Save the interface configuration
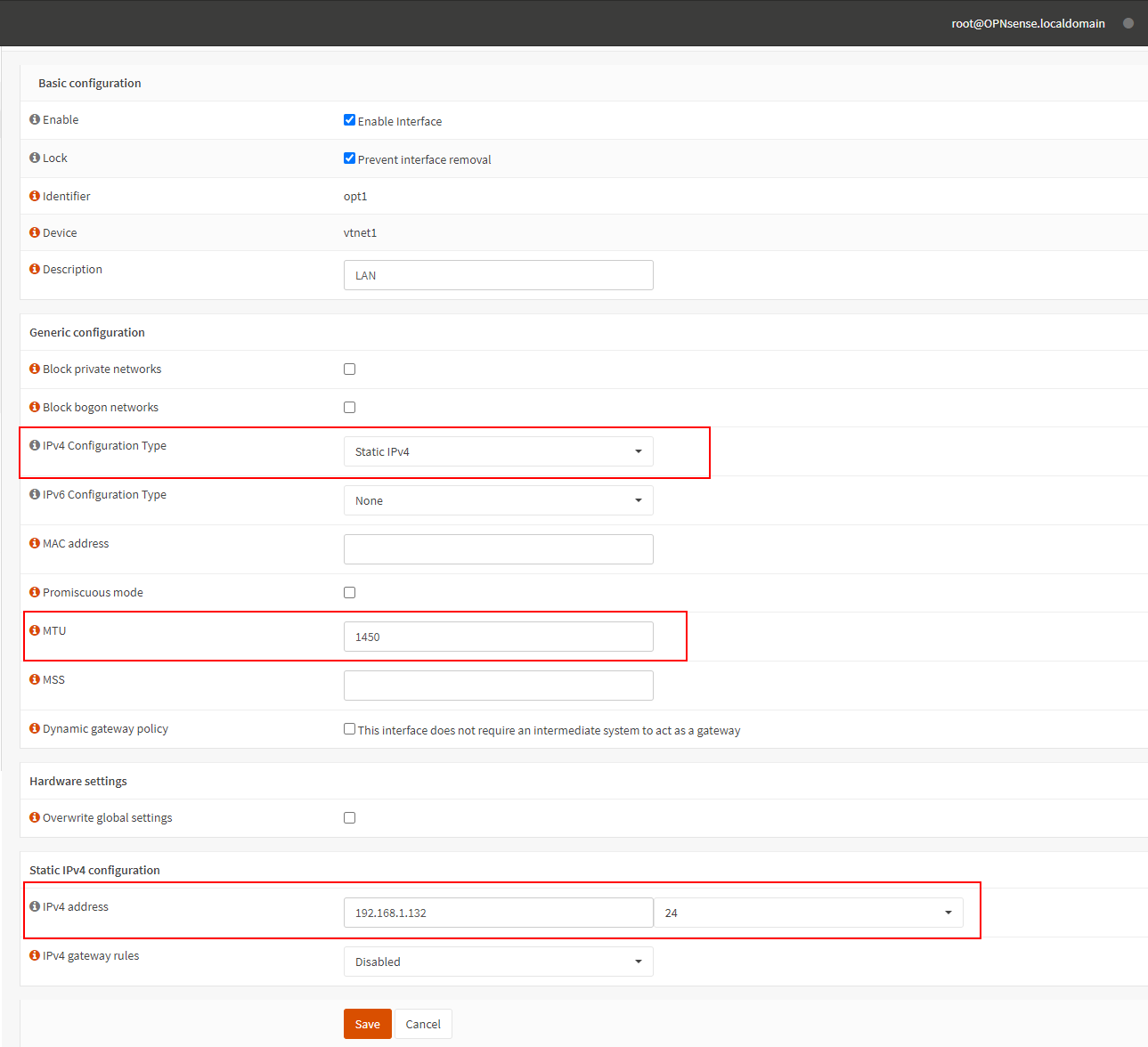The height and width of the screenshot is (1047, 1148). click(x=368, y=1024)
